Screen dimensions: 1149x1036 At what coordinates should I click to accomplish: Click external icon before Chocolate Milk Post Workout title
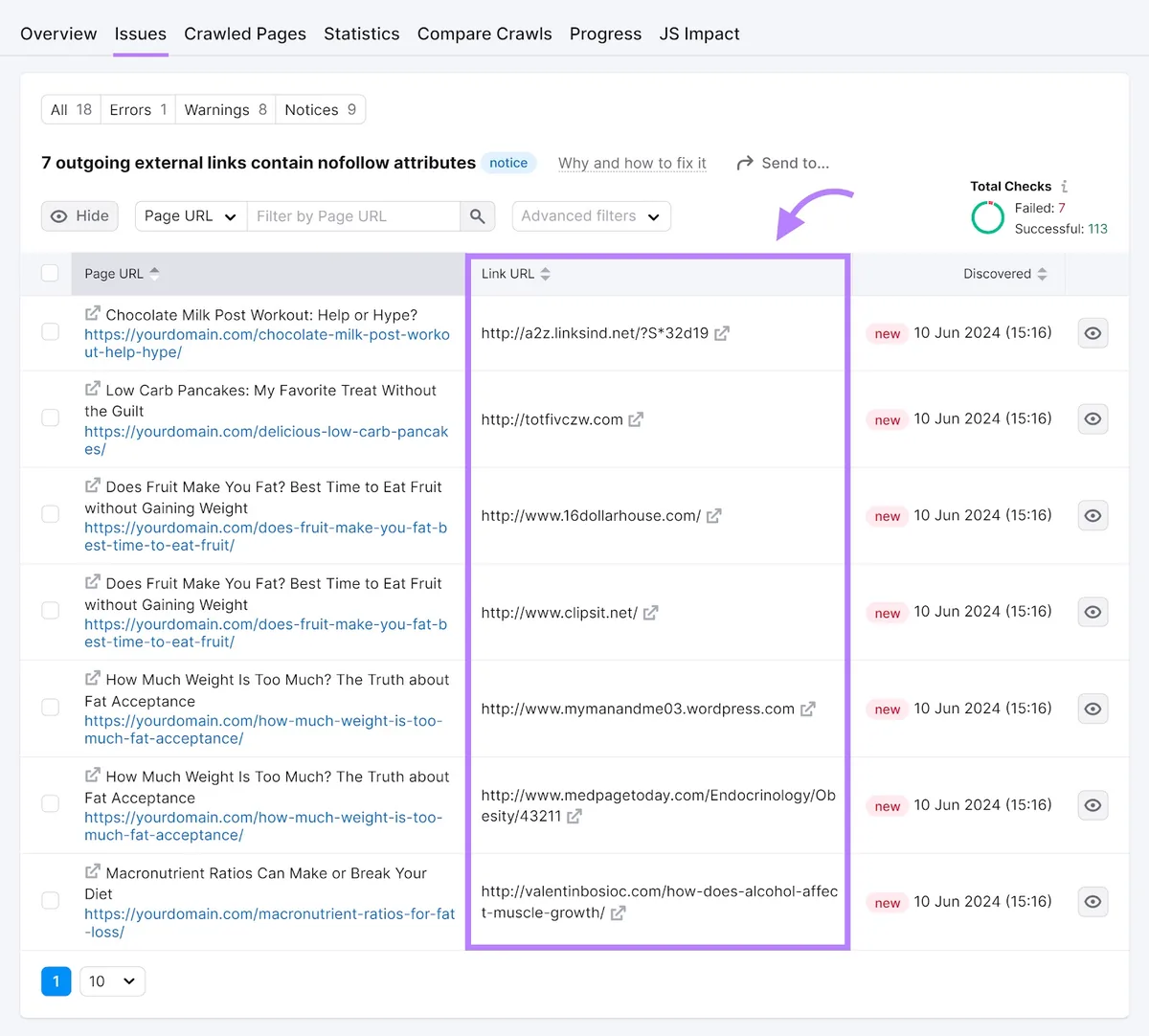93,313
